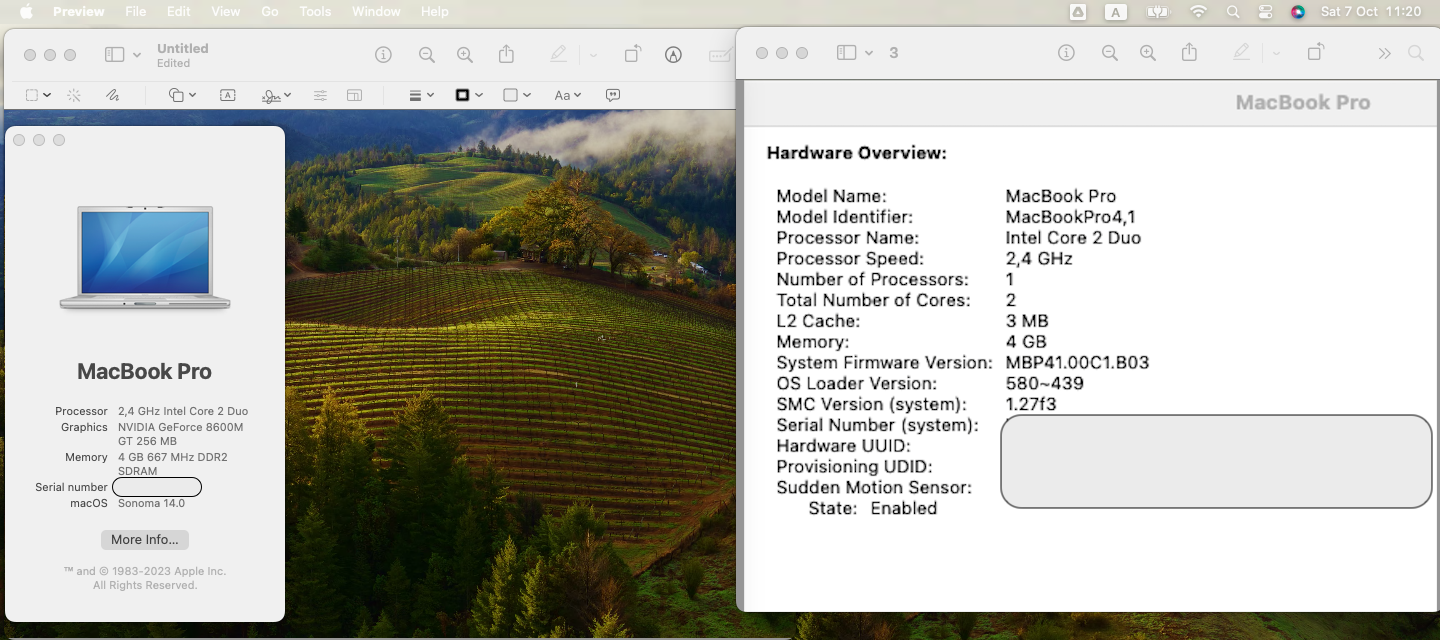Screen dimensions: 1440x640
Task: Open the Adjust Color sliders tool
Action: pos(320,95)
